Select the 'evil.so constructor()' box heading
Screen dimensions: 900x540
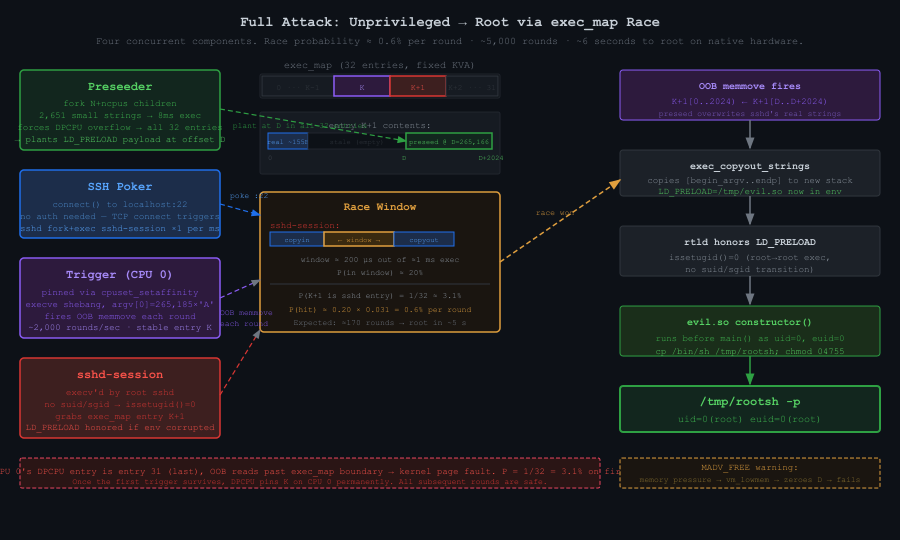pyautogui.click(x=750, y=323)
